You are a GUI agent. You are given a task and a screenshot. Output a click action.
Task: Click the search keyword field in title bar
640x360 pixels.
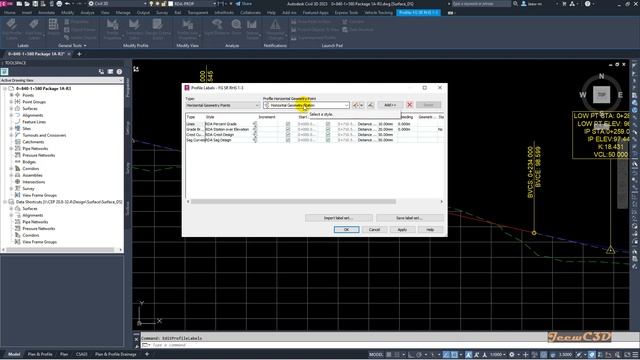(481, 4)
